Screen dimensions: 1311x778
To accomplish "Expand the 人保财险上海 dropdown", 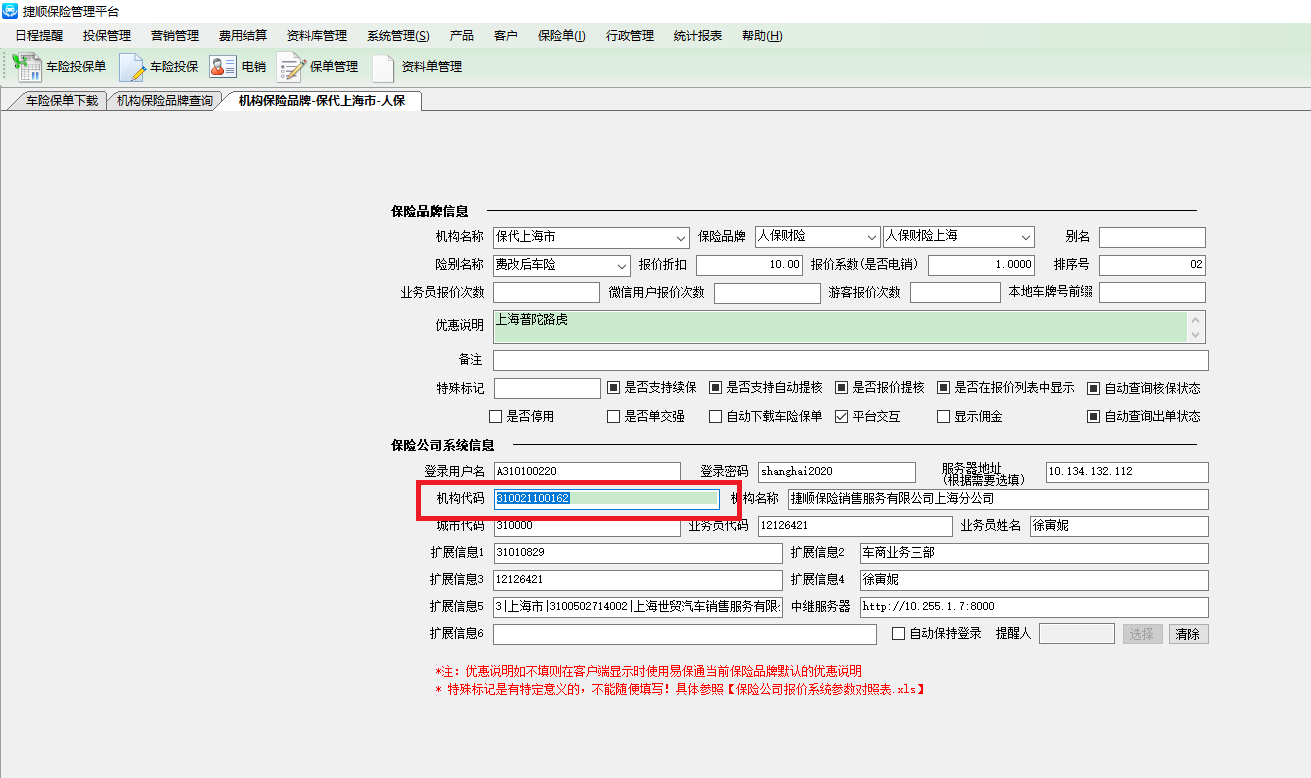I will pyautogui.click(x=1025, y=238).
